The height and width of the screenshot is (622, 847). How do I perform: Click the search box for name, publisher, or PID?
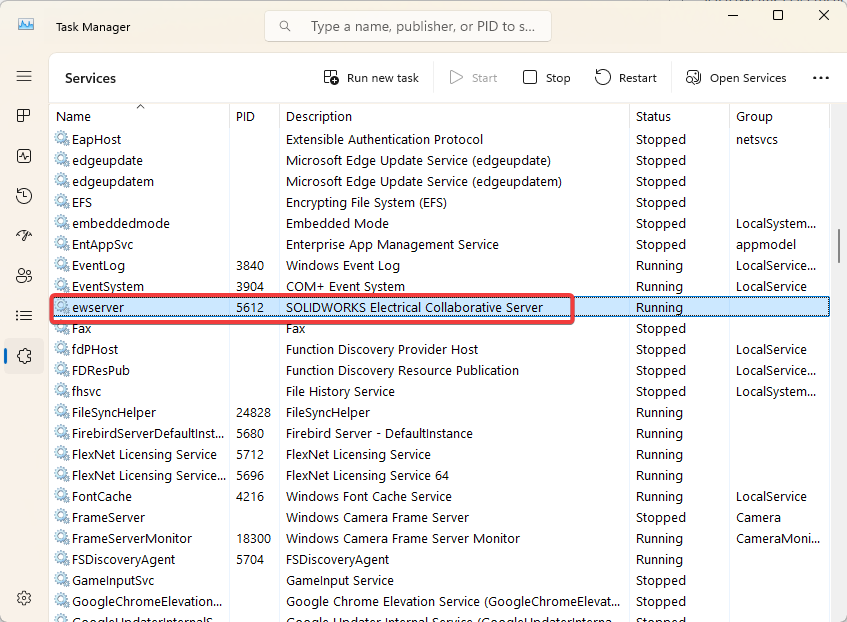click(x=408, y=26)
